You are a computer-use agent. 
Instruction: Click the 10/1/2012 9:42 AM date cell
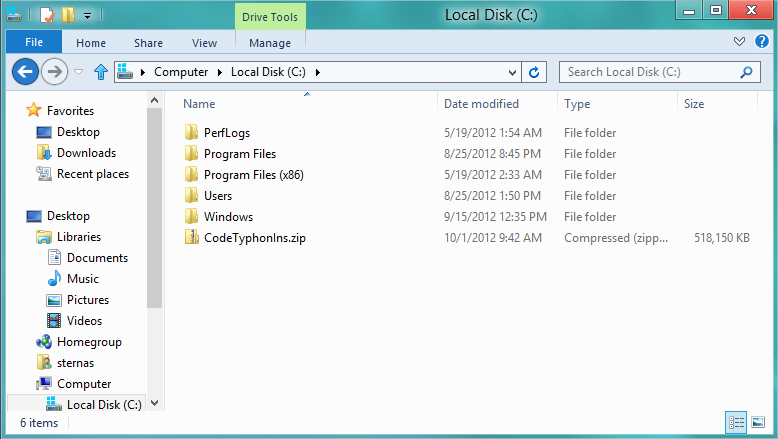[x=493, y=238]
